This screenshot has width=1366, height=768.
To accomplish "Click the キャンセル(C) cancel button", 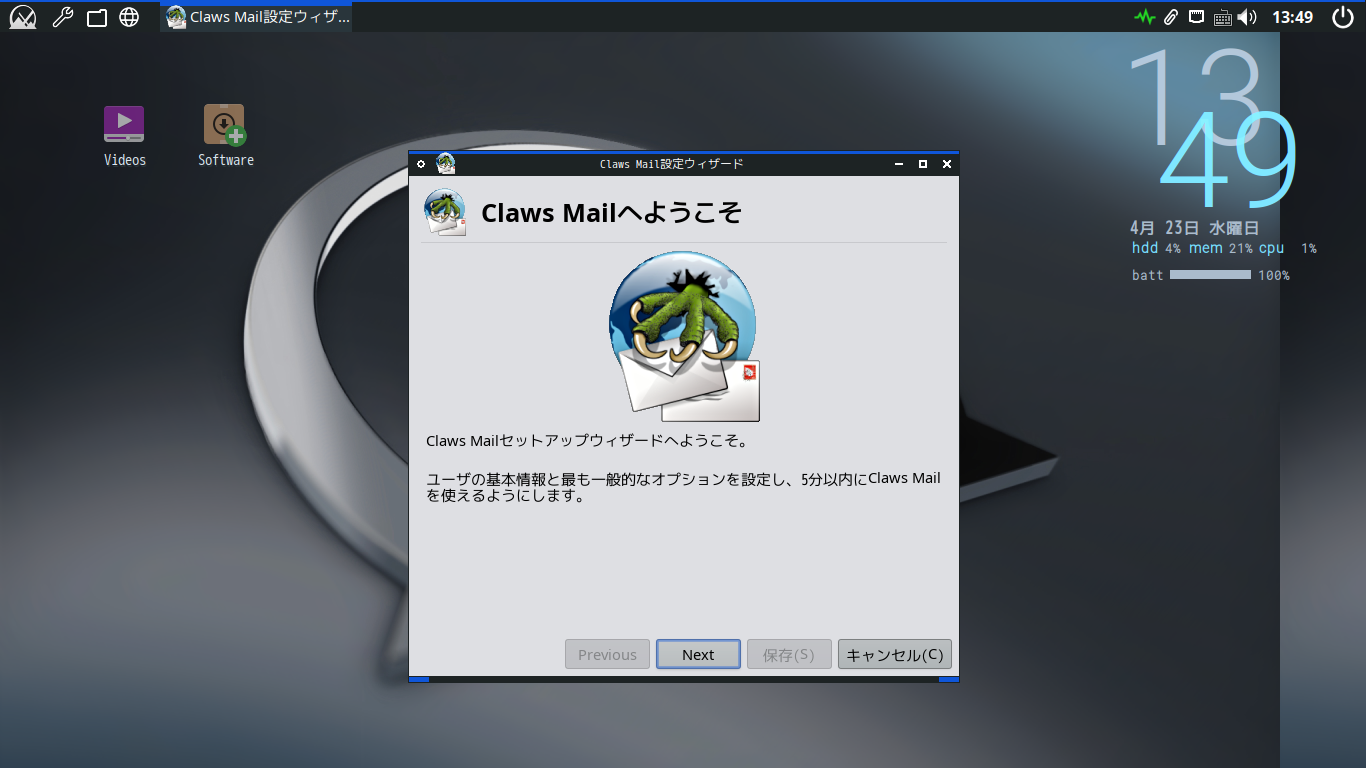I will tap(895, 655).
